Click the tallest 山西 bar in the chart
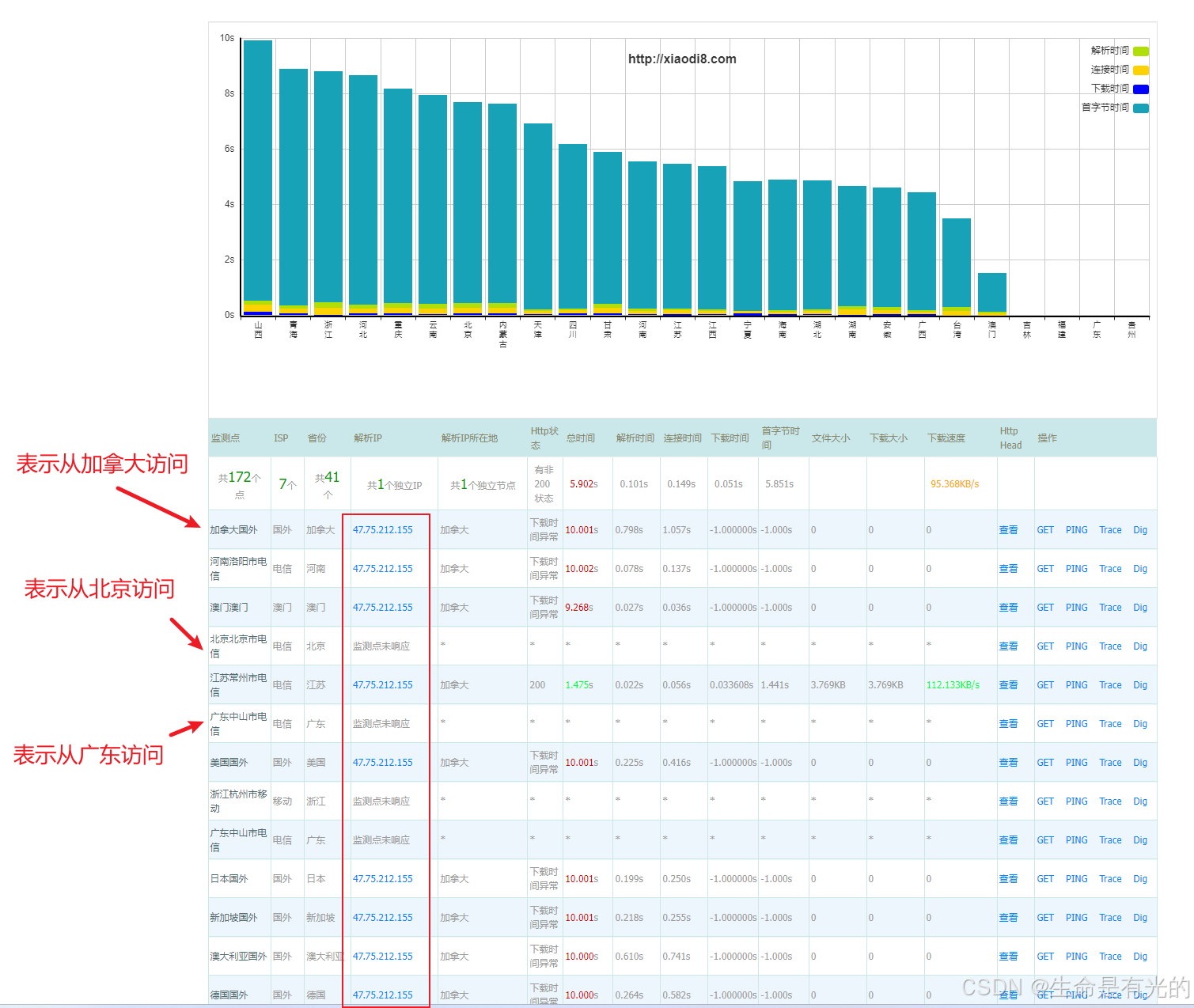This screenshot has width=1194, height=1008. (x=258, y=174)
